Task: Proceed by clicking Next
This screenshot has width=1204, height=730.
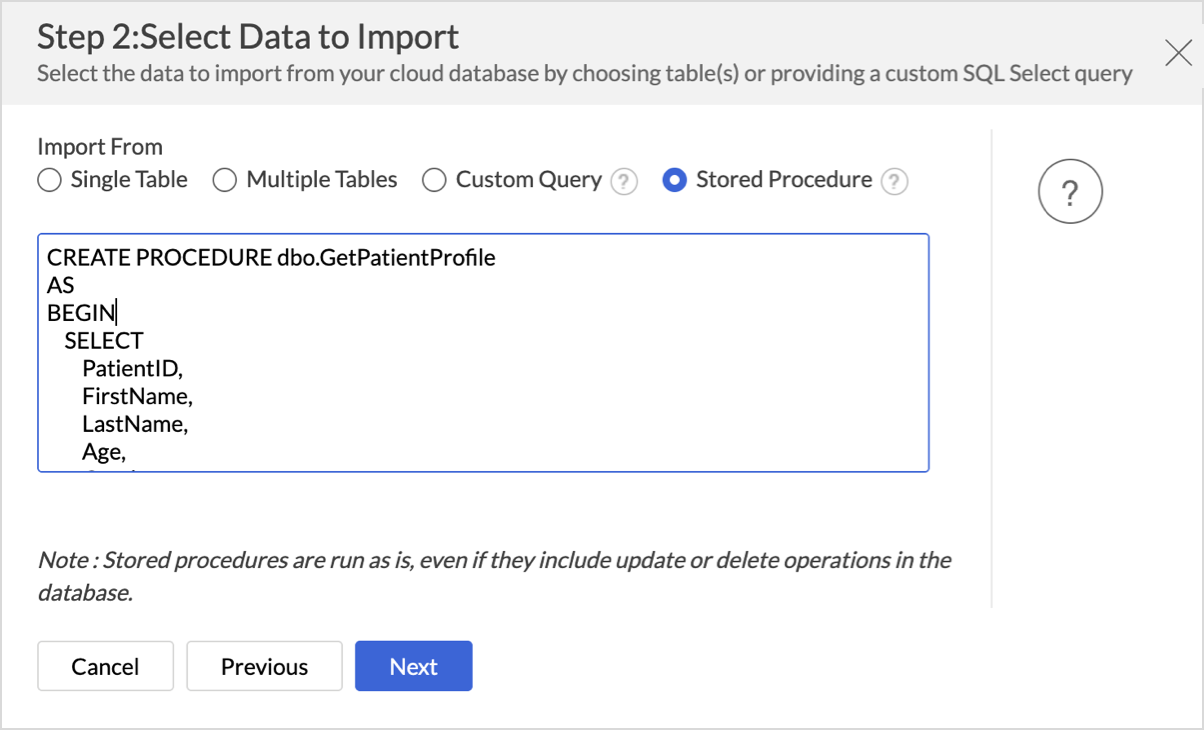Action: [413, 666]
